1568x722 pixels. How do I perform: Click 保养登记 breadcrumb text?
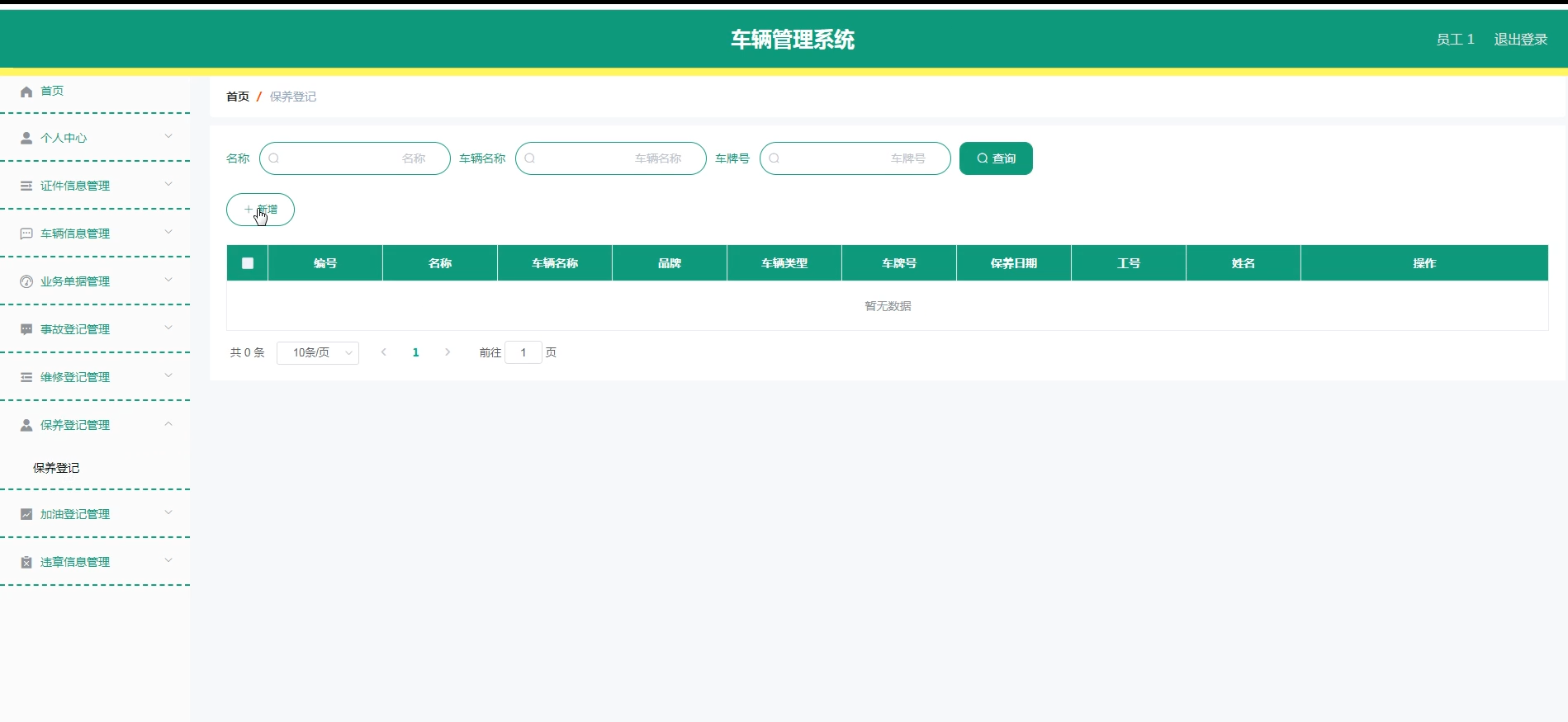click(293, 97)
